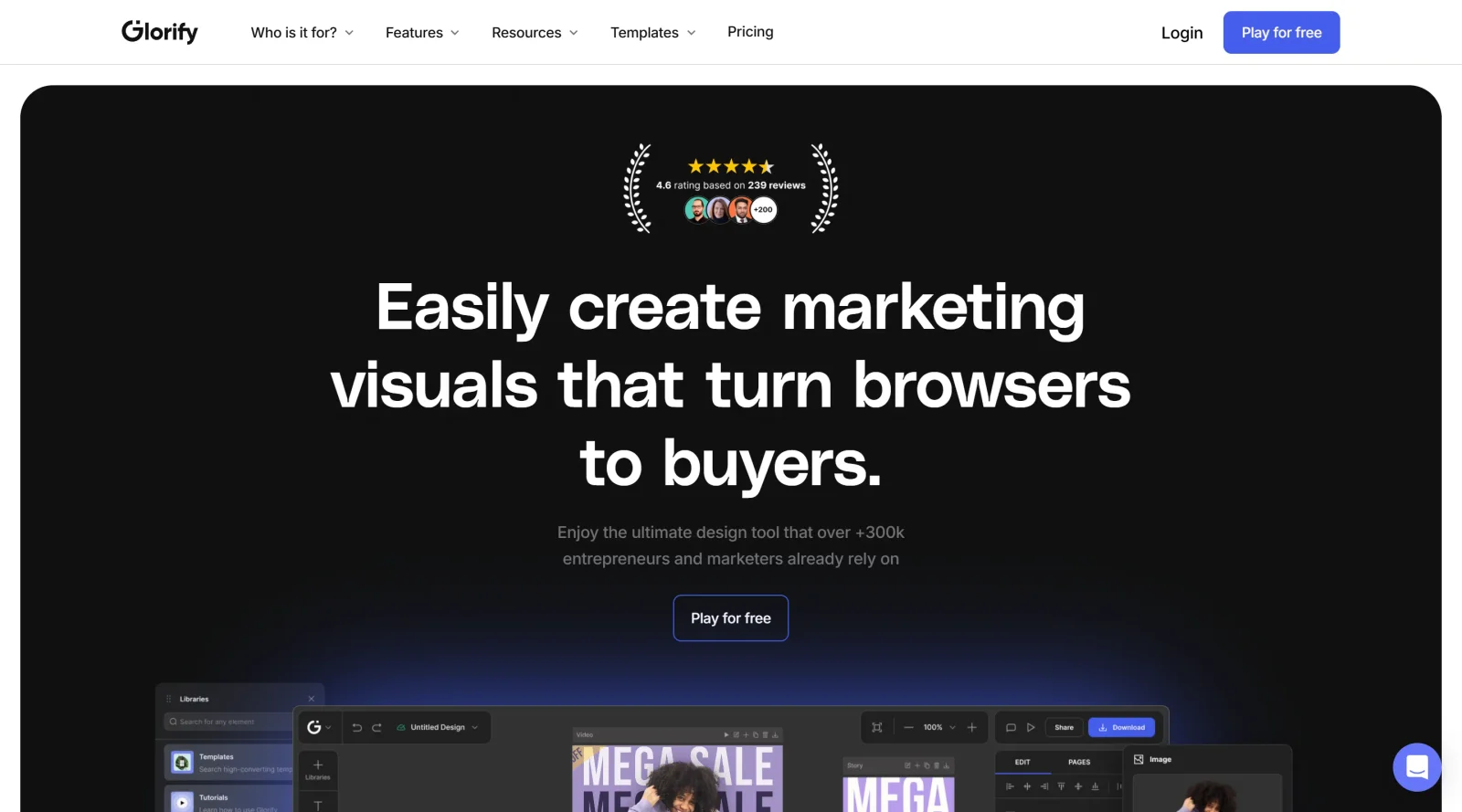Image resolution: width=1462 pixels, height=812 pixels.
Task: Open the Pricing page link
Action: click(x=750, y=32)
